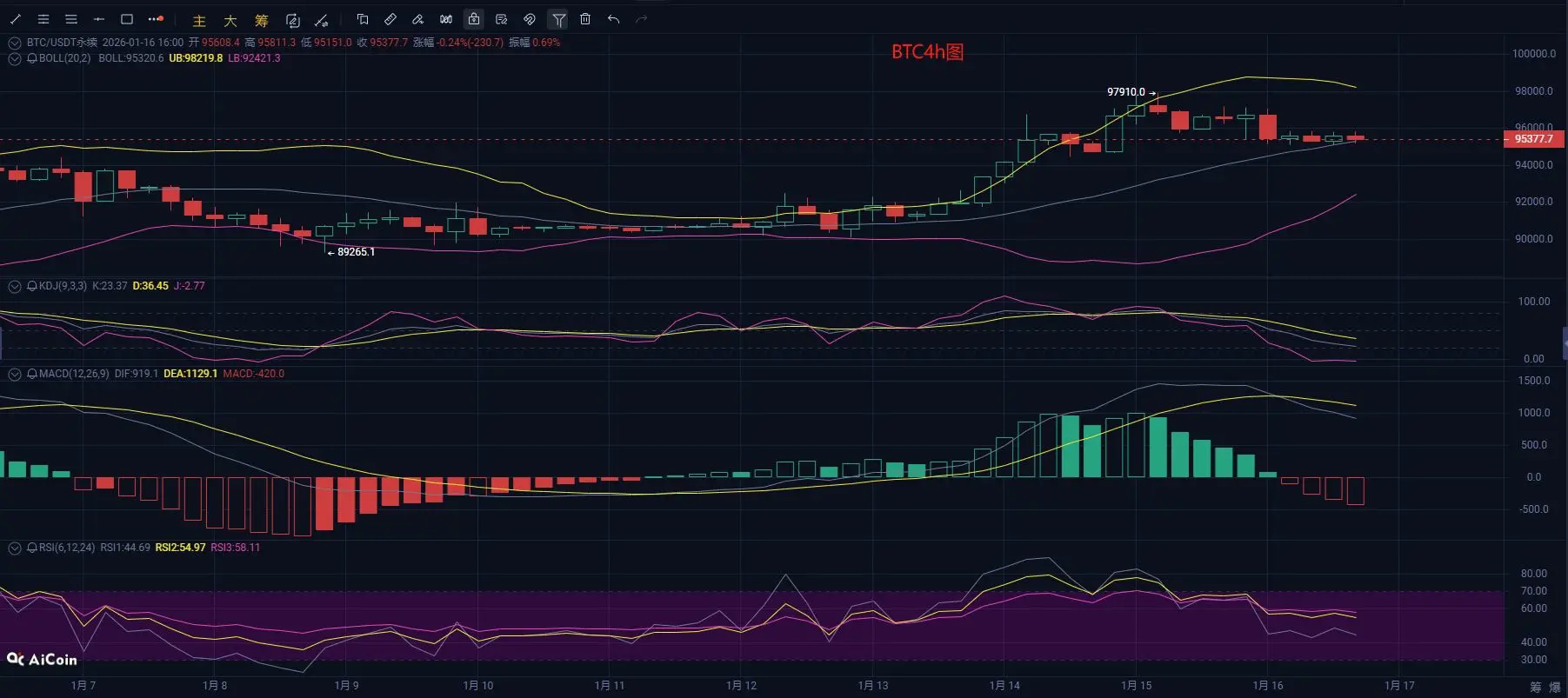Select the ruler measurement tool
The width and height of the screenshot is (1568, 698).
tap(390, 19)
